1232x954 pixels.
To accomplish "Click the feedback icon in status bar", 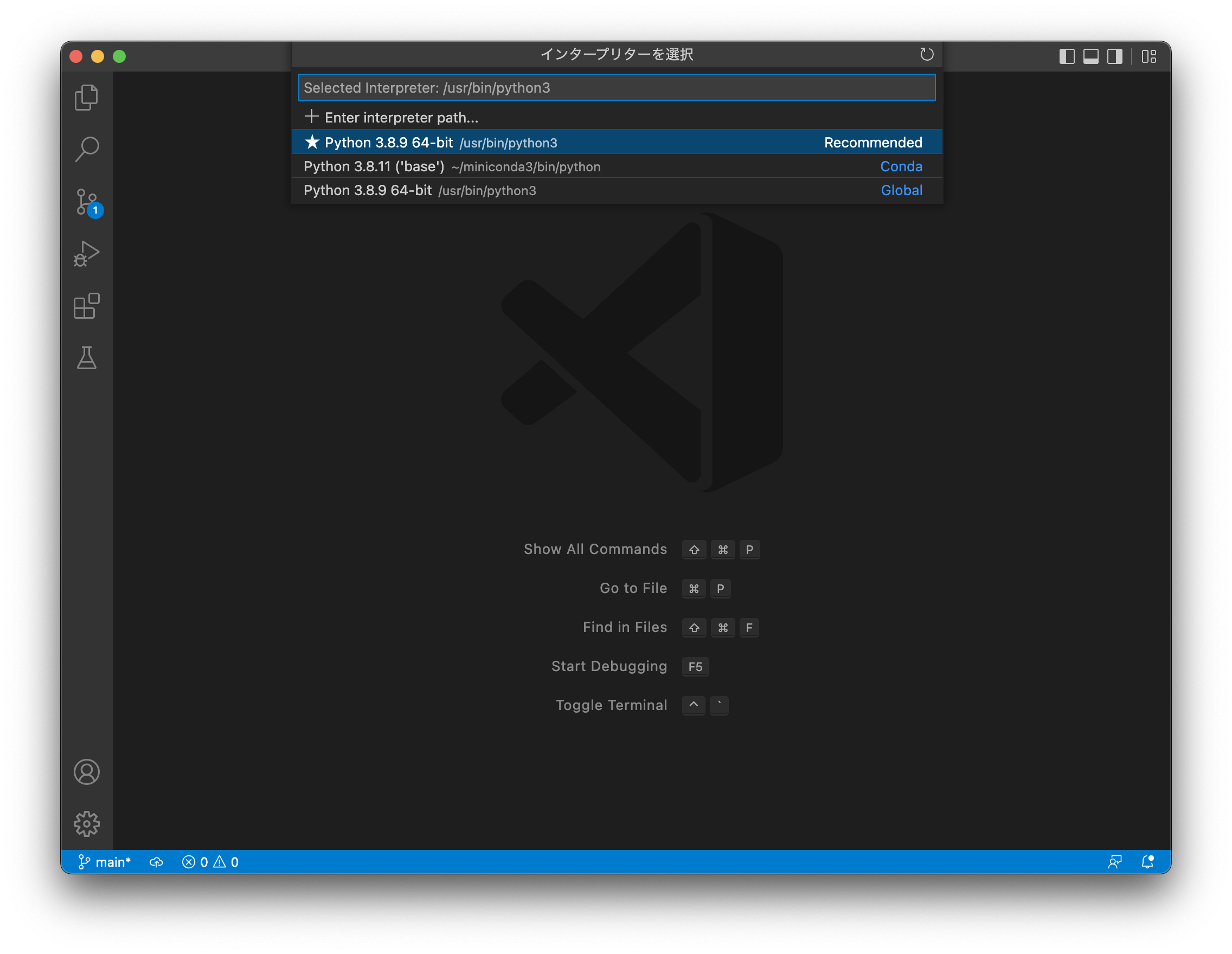I will tap(1114, 861).
